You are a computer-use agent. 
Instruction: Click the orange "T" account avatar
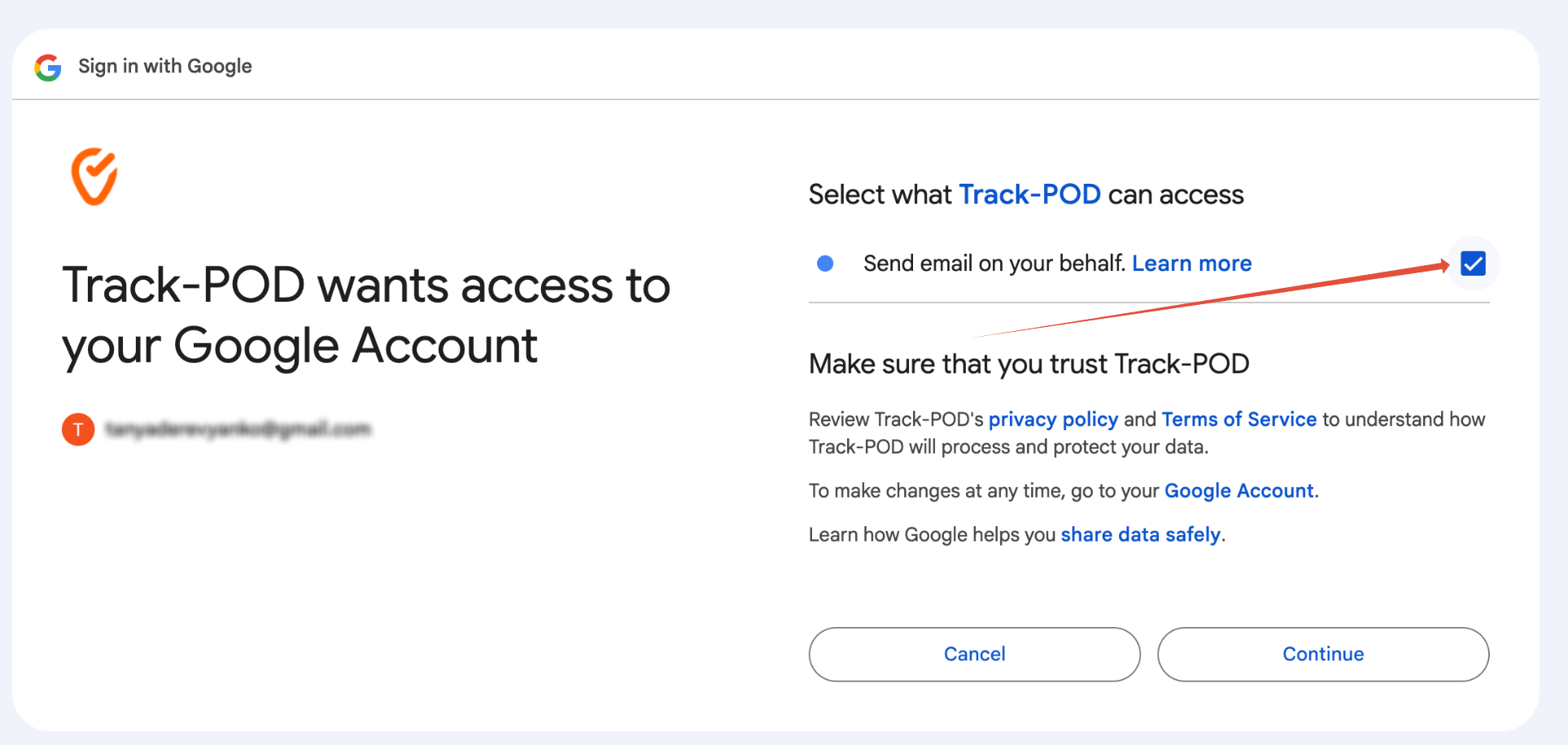pyautogui.click(x=78, y=429)
